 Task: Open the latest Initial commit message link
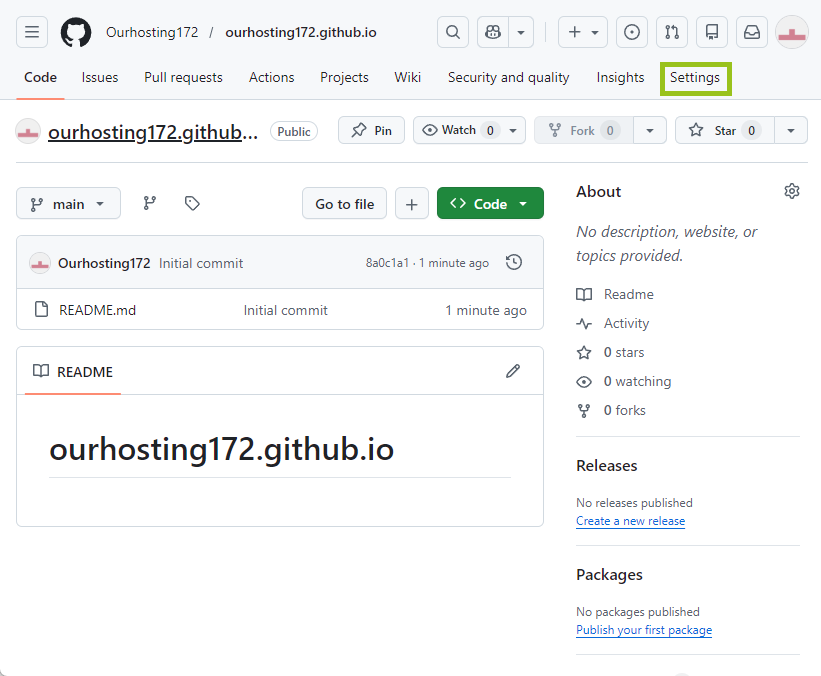point(201,263)
